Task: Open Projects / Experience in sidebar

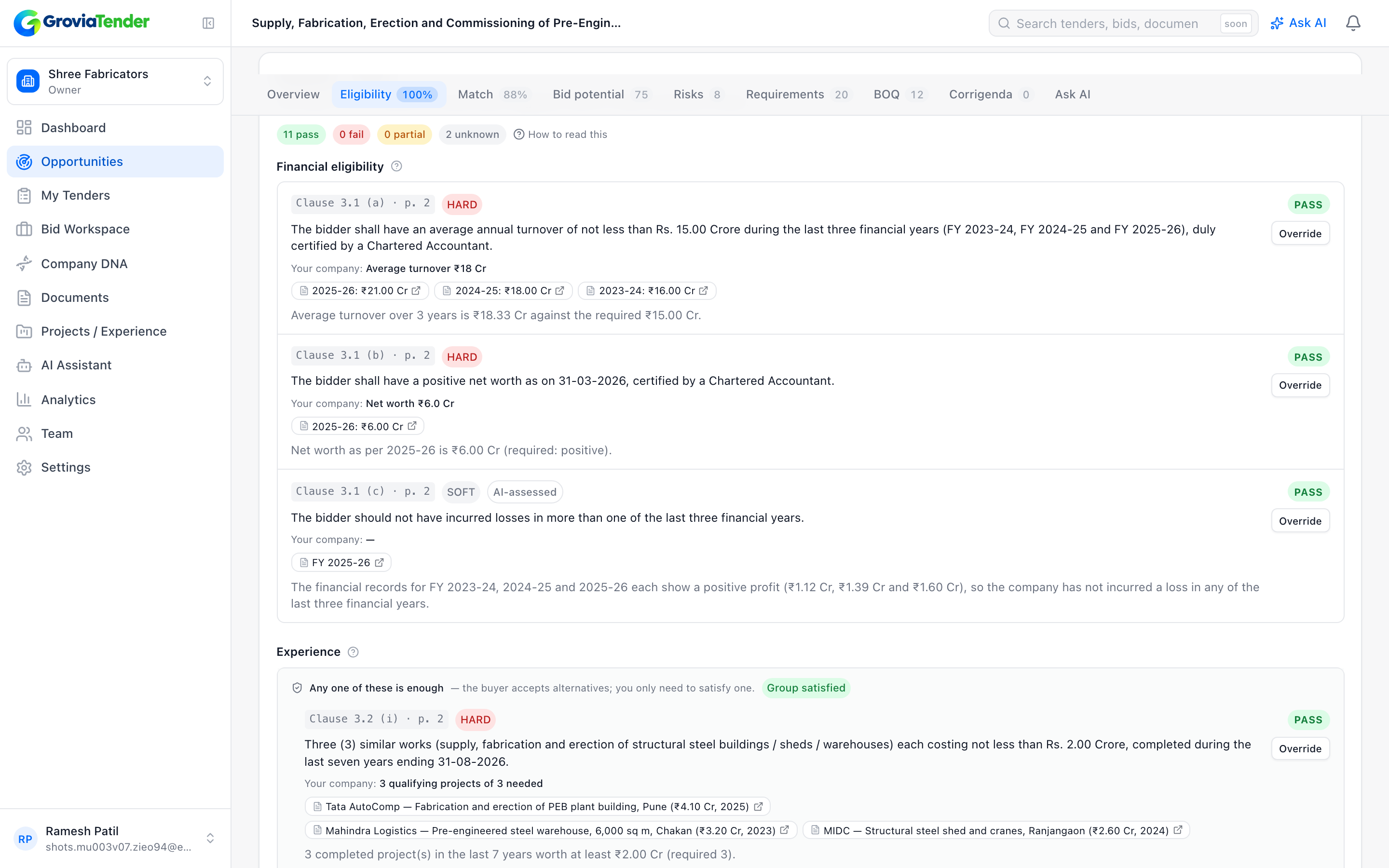Action: pyautogui.click(x=115, y=331)
